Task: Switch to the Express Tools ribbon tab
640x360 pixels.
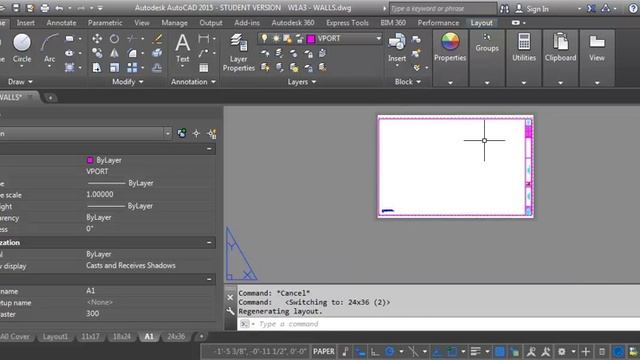Action: (347, 23)
